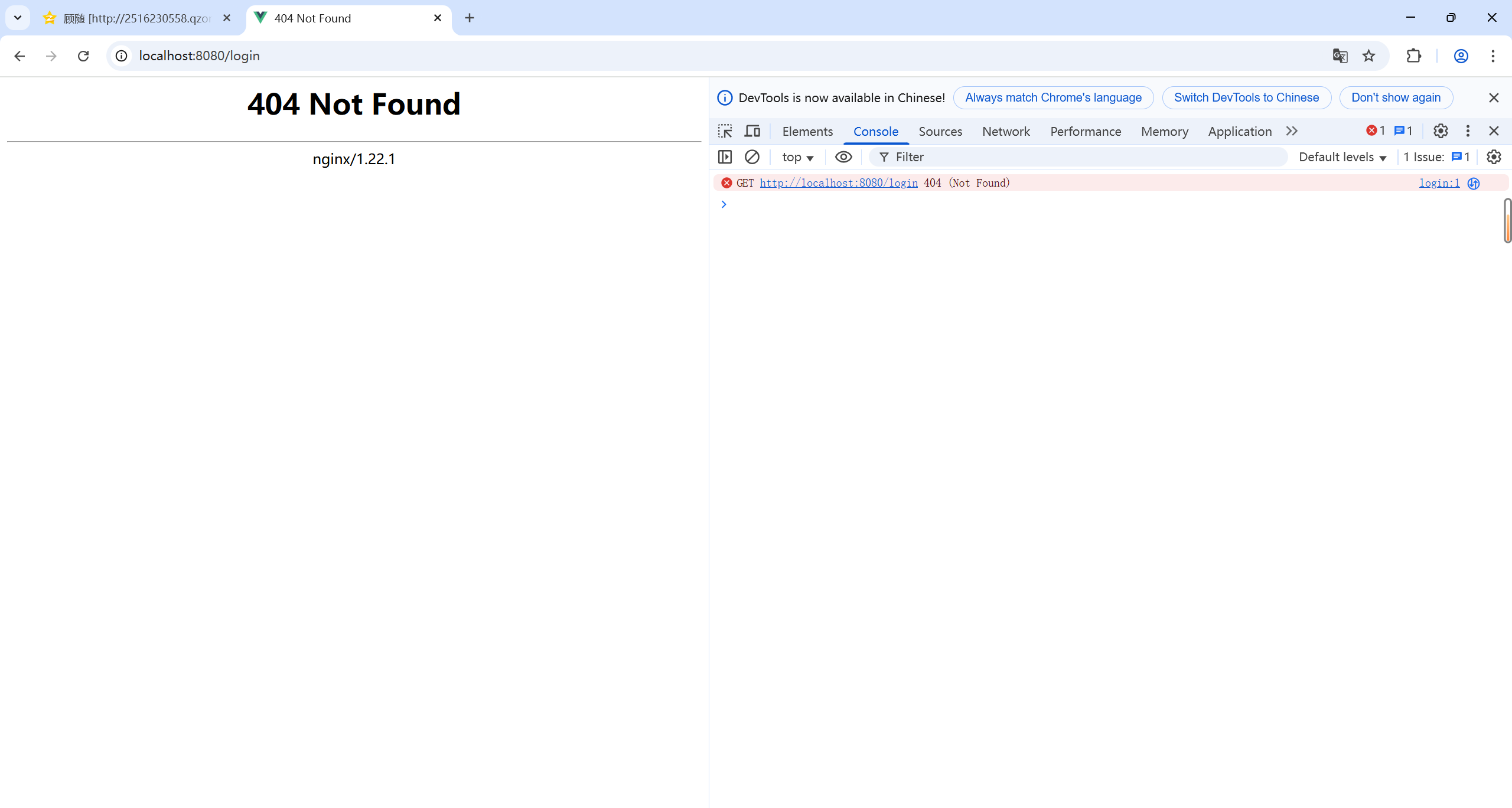The width and height of the screenshot is (1512, 808).
Task: Click the console vertical scrollbar
Action: tap(1507, 221)
